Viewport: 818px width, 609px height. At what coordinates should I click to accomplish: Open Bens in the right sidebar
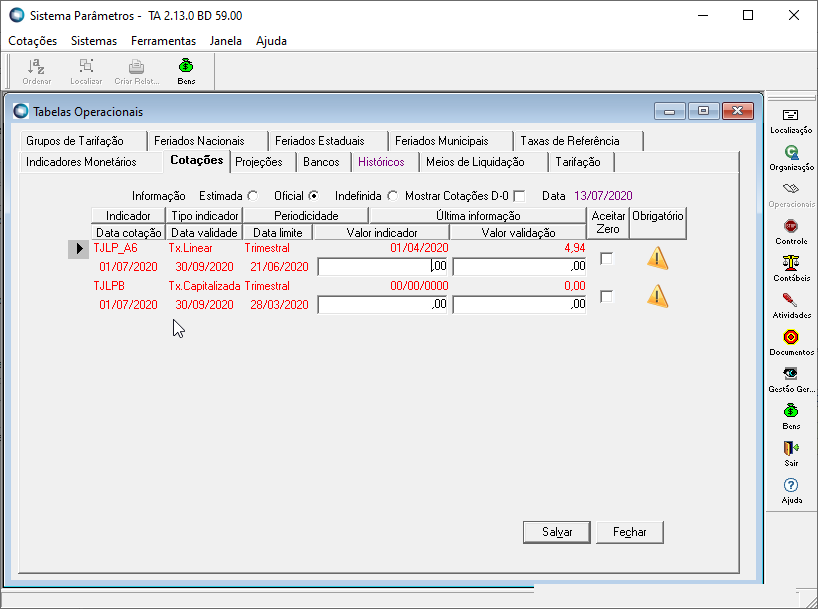point(791,417)
